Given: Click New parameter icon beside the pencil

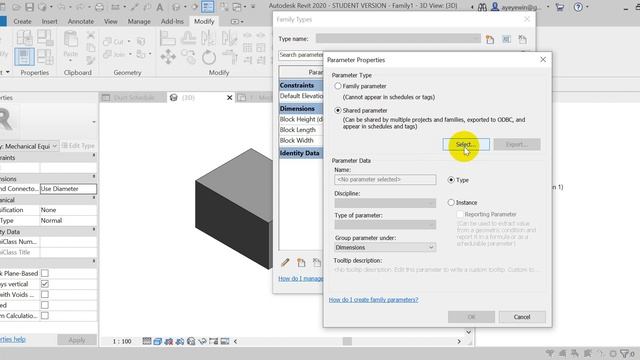Looking at the screenshot, I should click(x=301, y=262).
